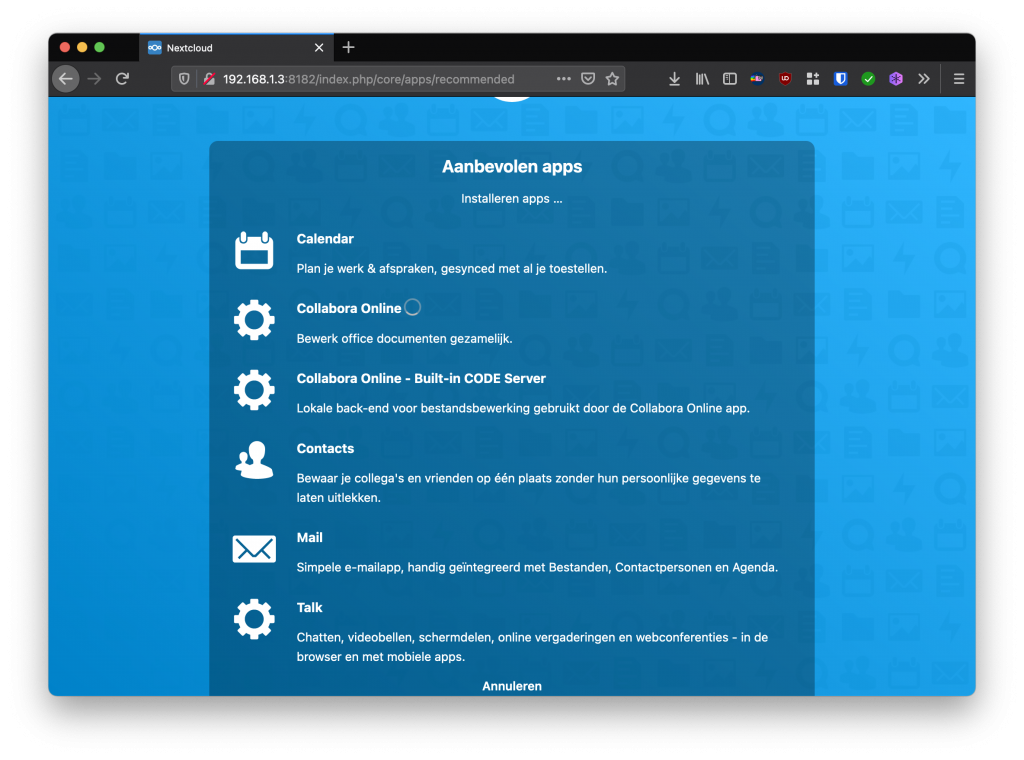The image size is (1024, 760).
Task: Open the Library bookshelf icon
Action: [702, 79]
